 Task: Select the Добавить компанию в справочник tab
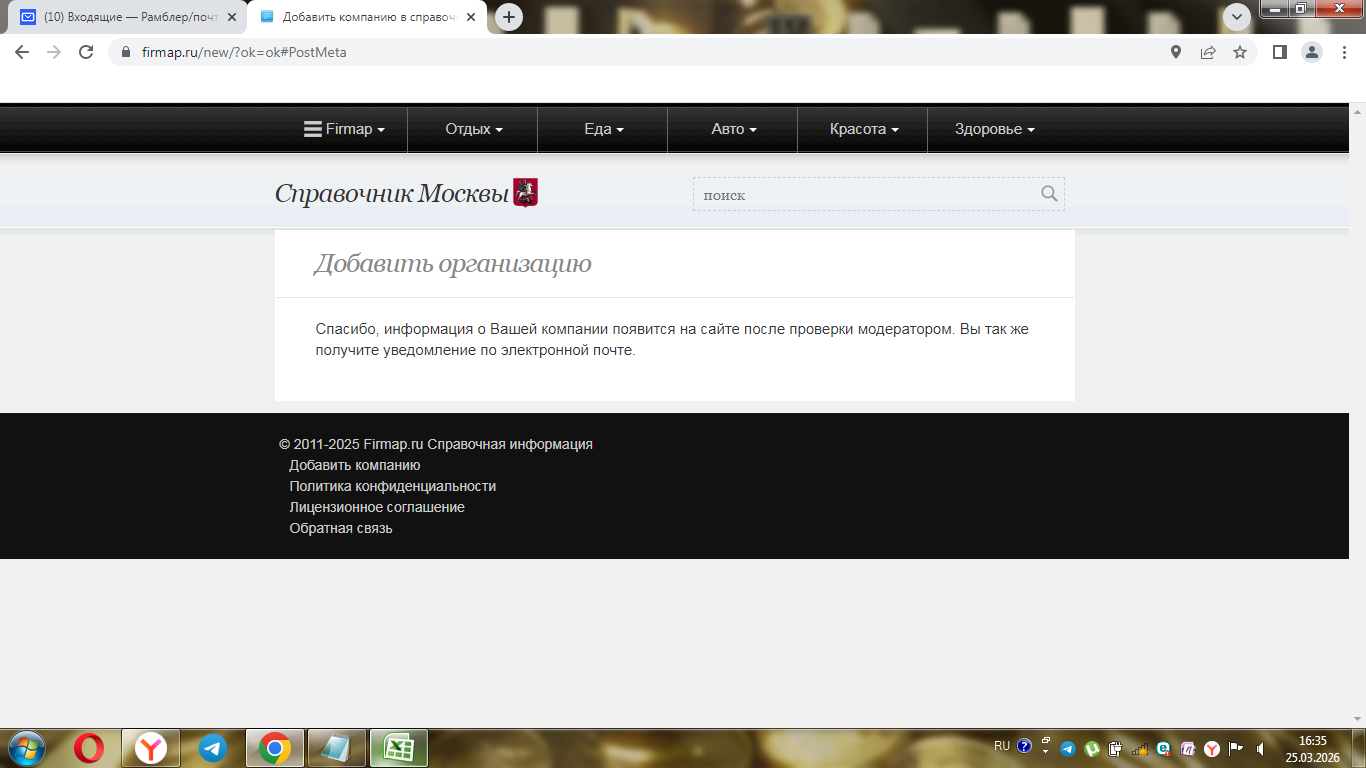tap(369, 17)
